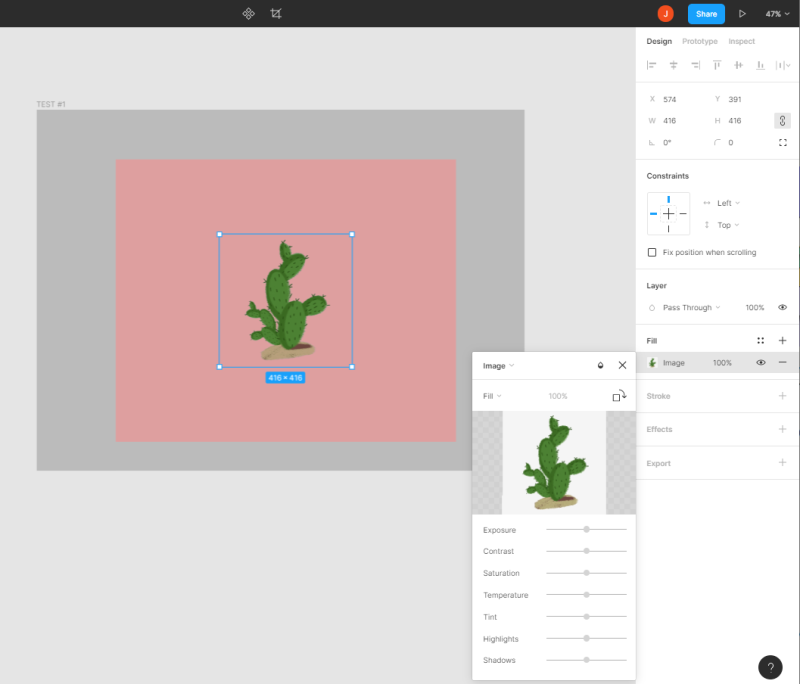800x684 pixels.
Task: Click the blue Share button
Action: coord(706,14)
